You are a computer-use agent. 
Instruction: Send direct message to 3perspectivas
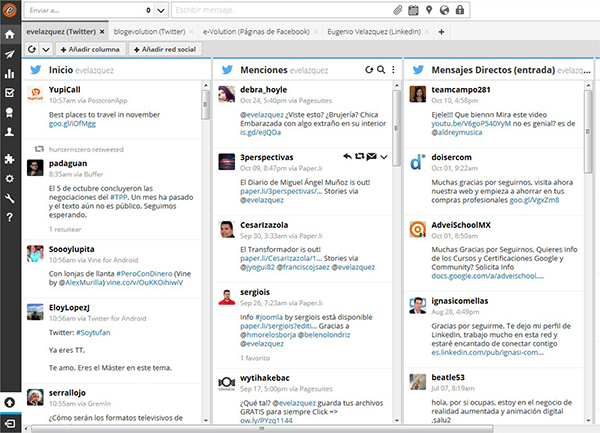[371, 156]
